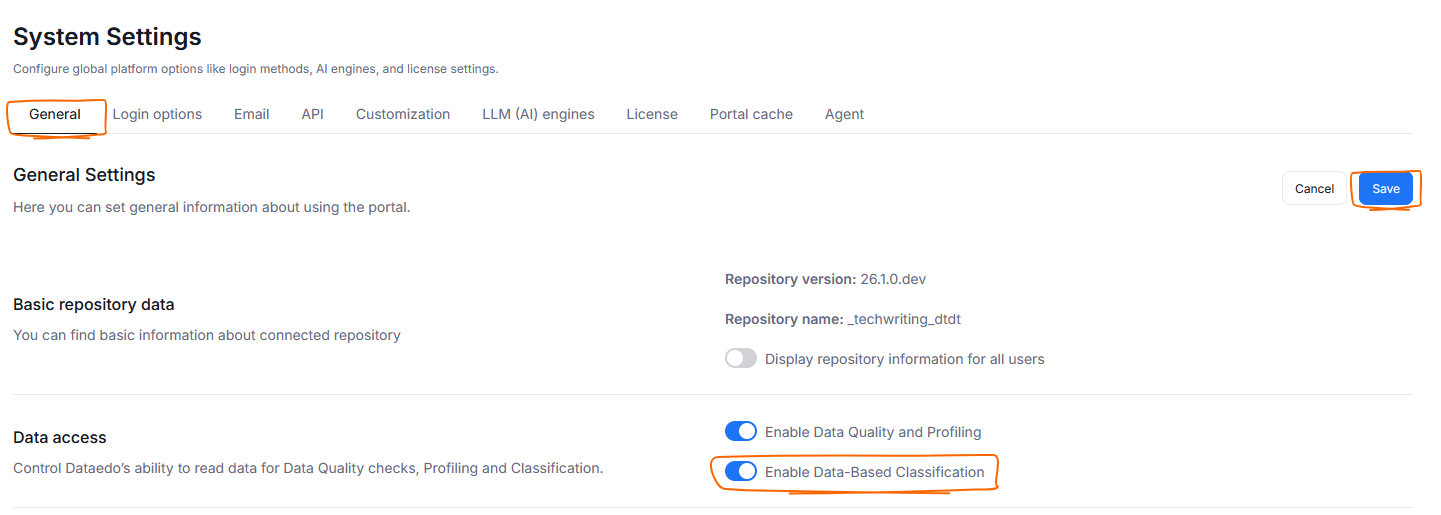
Task: Go to the API tab
Action: [x=312, y=114]
